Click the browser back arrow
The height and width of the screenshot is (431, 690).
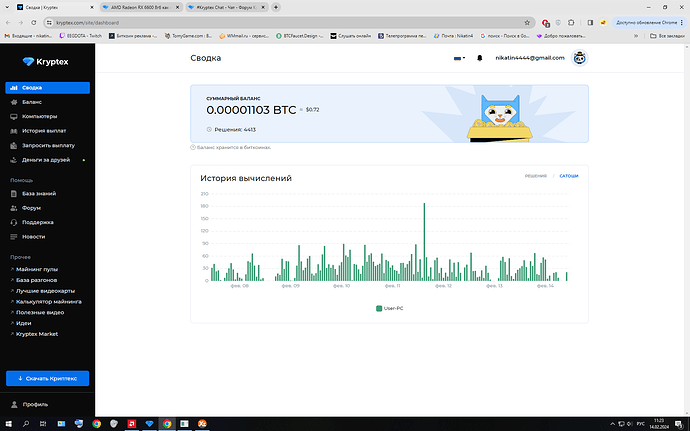pyautogui.click(x=8, y=22)
